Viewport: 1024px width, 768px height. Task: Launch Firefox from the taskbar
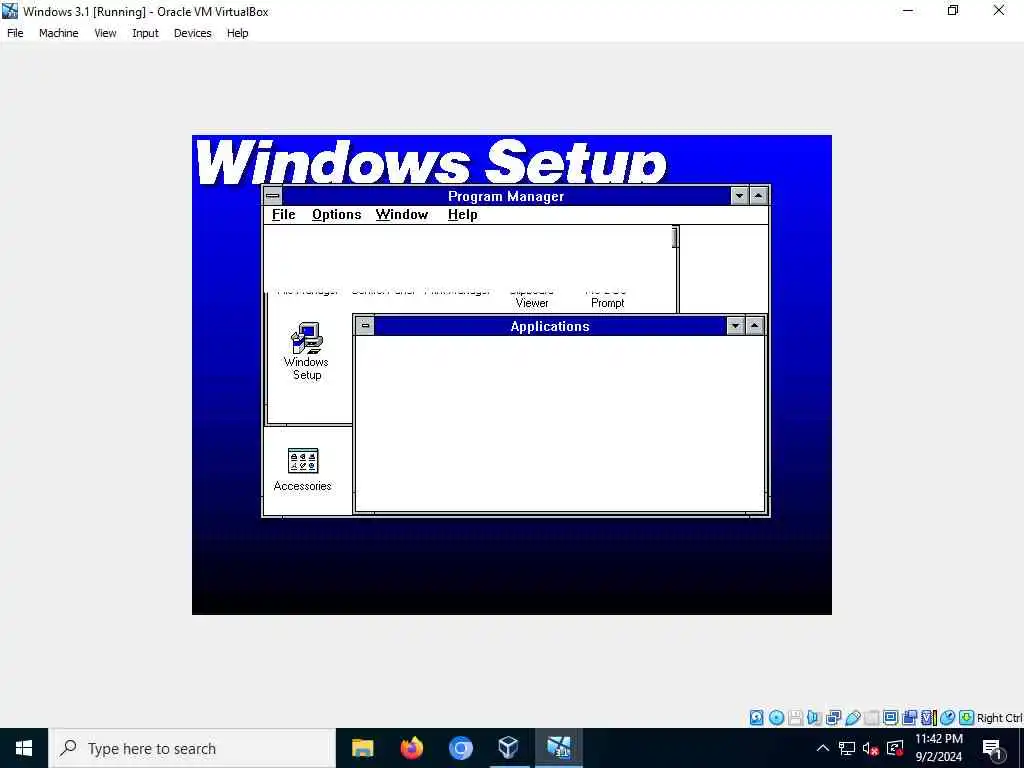411,748
